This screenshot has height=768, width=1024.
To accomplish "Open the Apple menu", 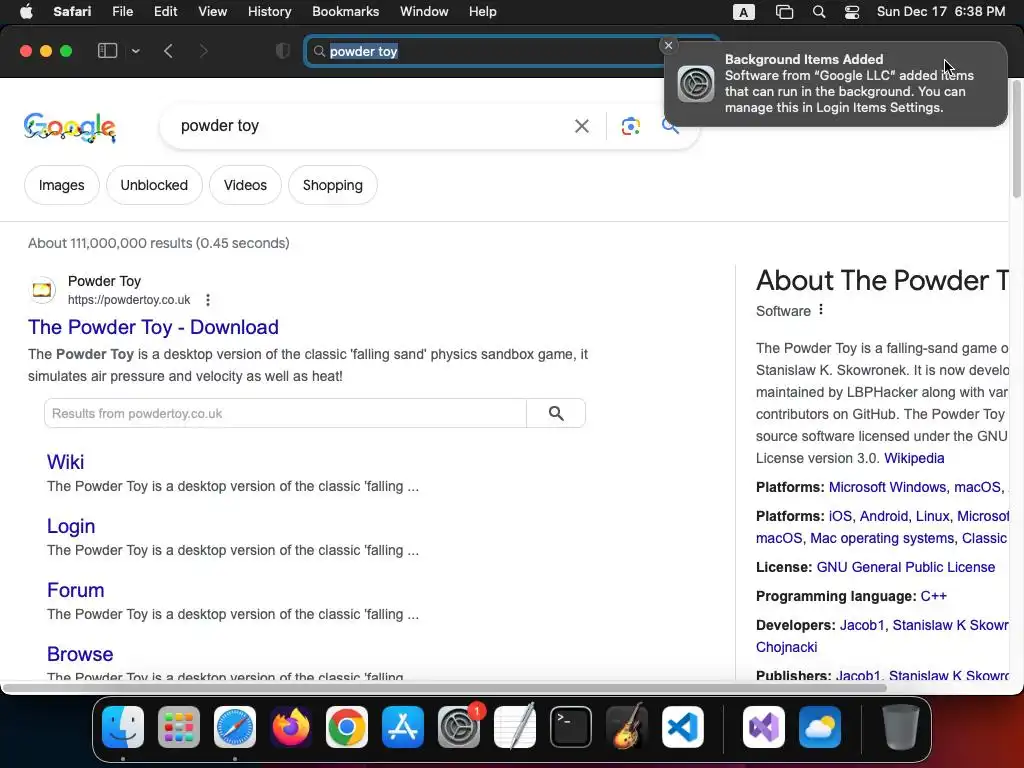I will (26, 12).
